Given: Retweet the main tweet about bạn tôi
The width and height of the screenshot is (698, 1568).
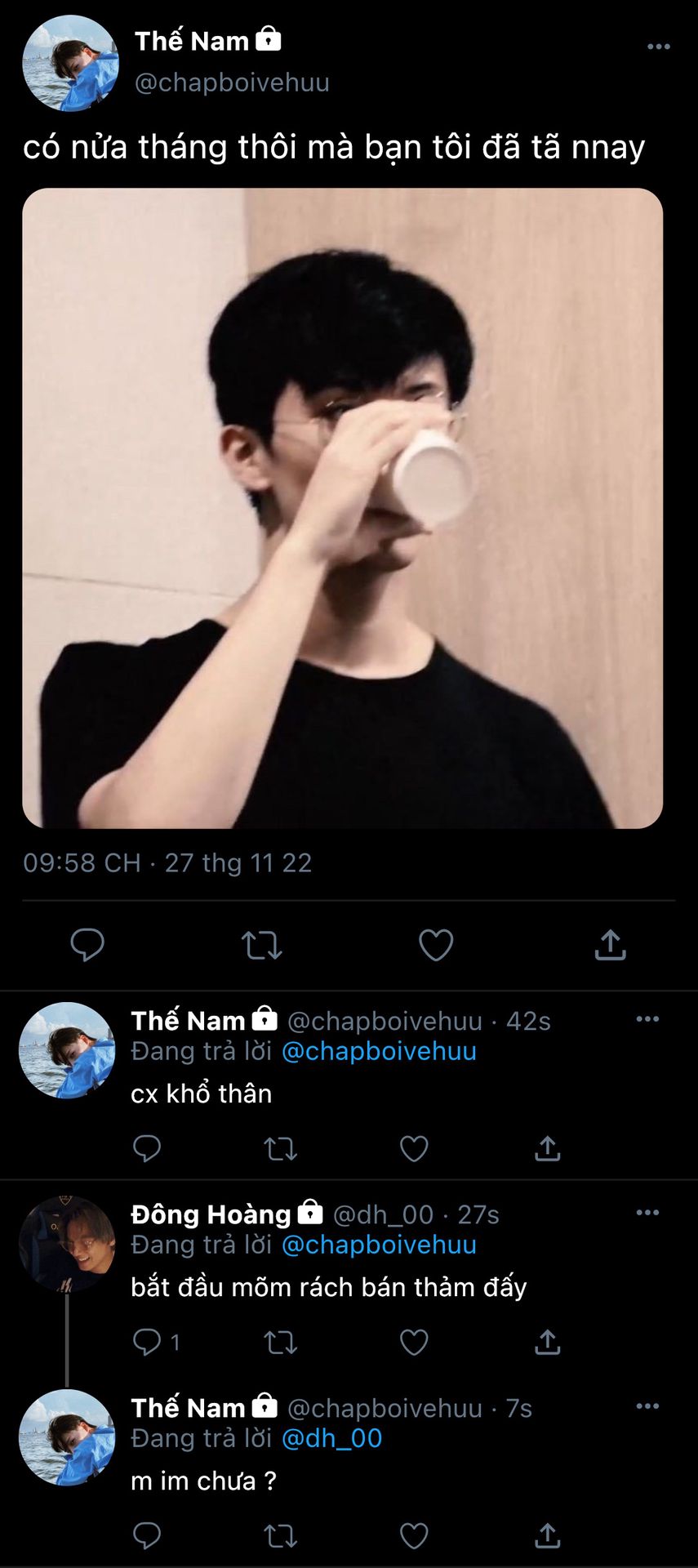Looking at the screenshot, I should tap(261, 945).
